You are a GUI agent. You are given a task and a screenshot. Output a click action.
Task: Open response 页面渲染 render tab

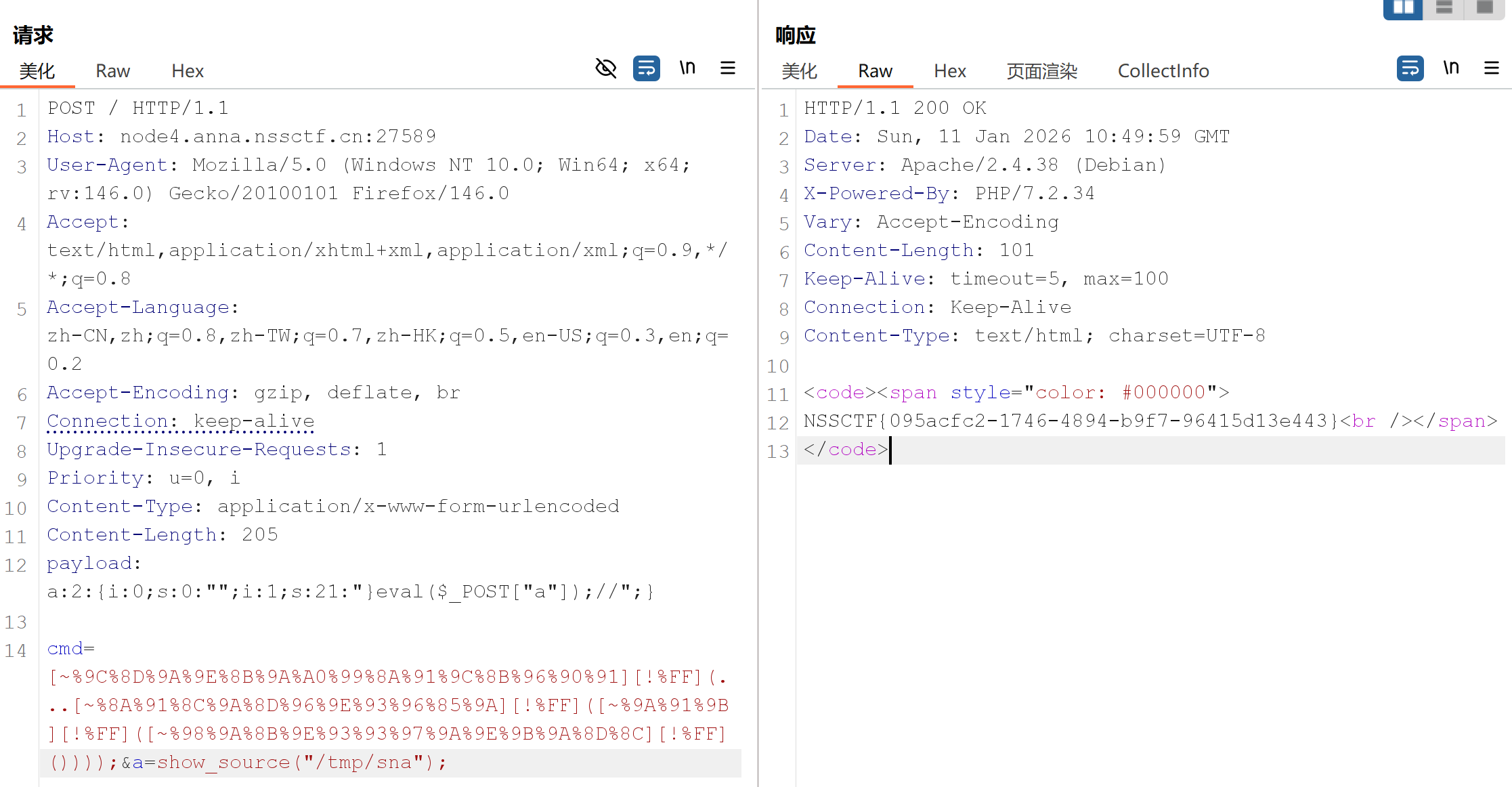click(1041, 71)
